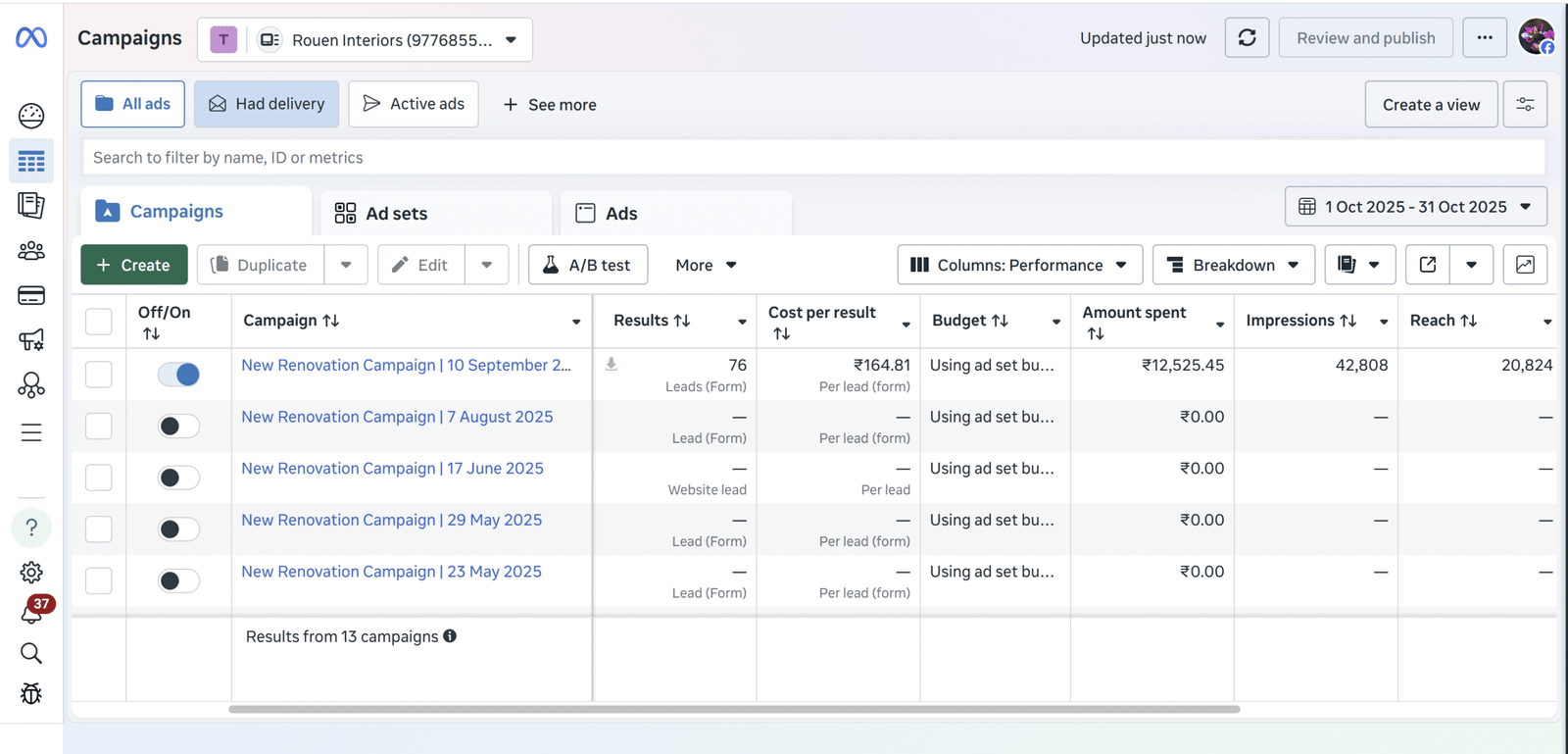Image resolution: width=1568 pixels, height=754 pixels.
Task: Click the refresh data icon
Action: [1247, 38]
